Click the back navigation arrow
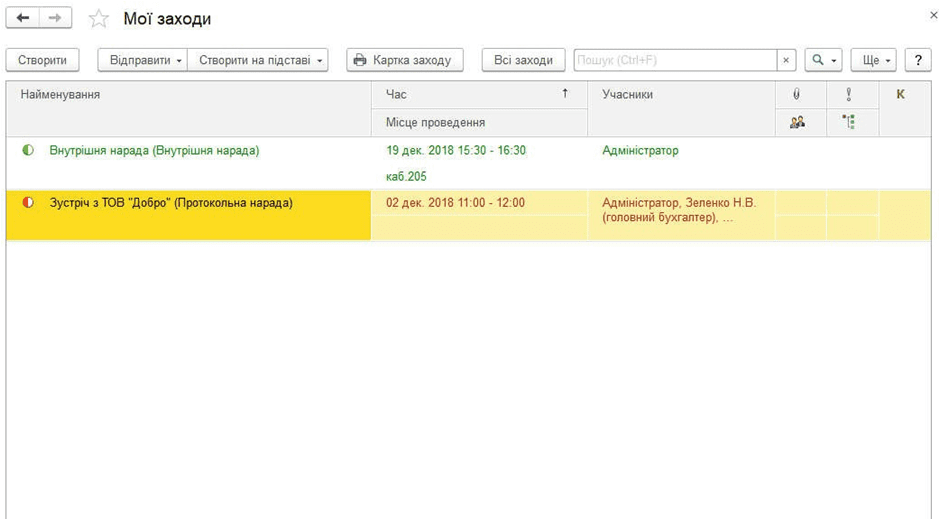This screenshot has width=940, height=520. [x=23, y=19]
